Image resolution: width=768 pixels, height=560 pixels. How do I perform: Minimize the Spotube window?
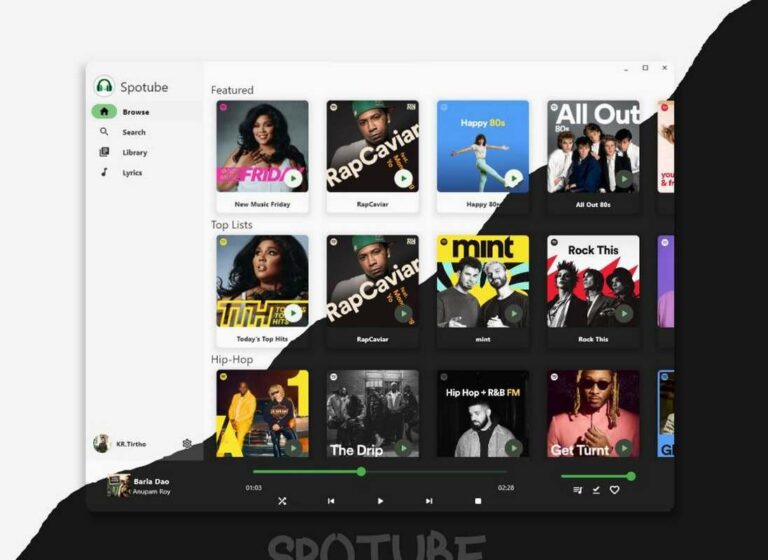626,69
